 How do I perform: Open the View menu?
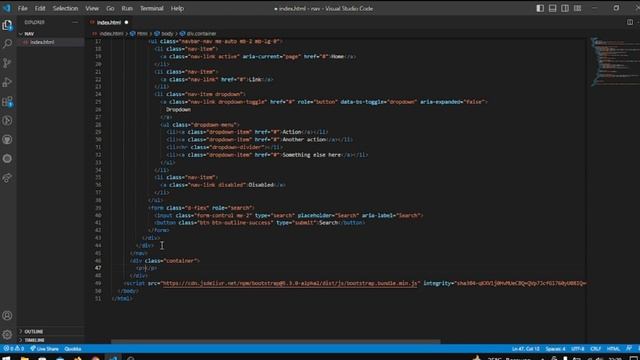pyautogui.click(x=92, y=8)
